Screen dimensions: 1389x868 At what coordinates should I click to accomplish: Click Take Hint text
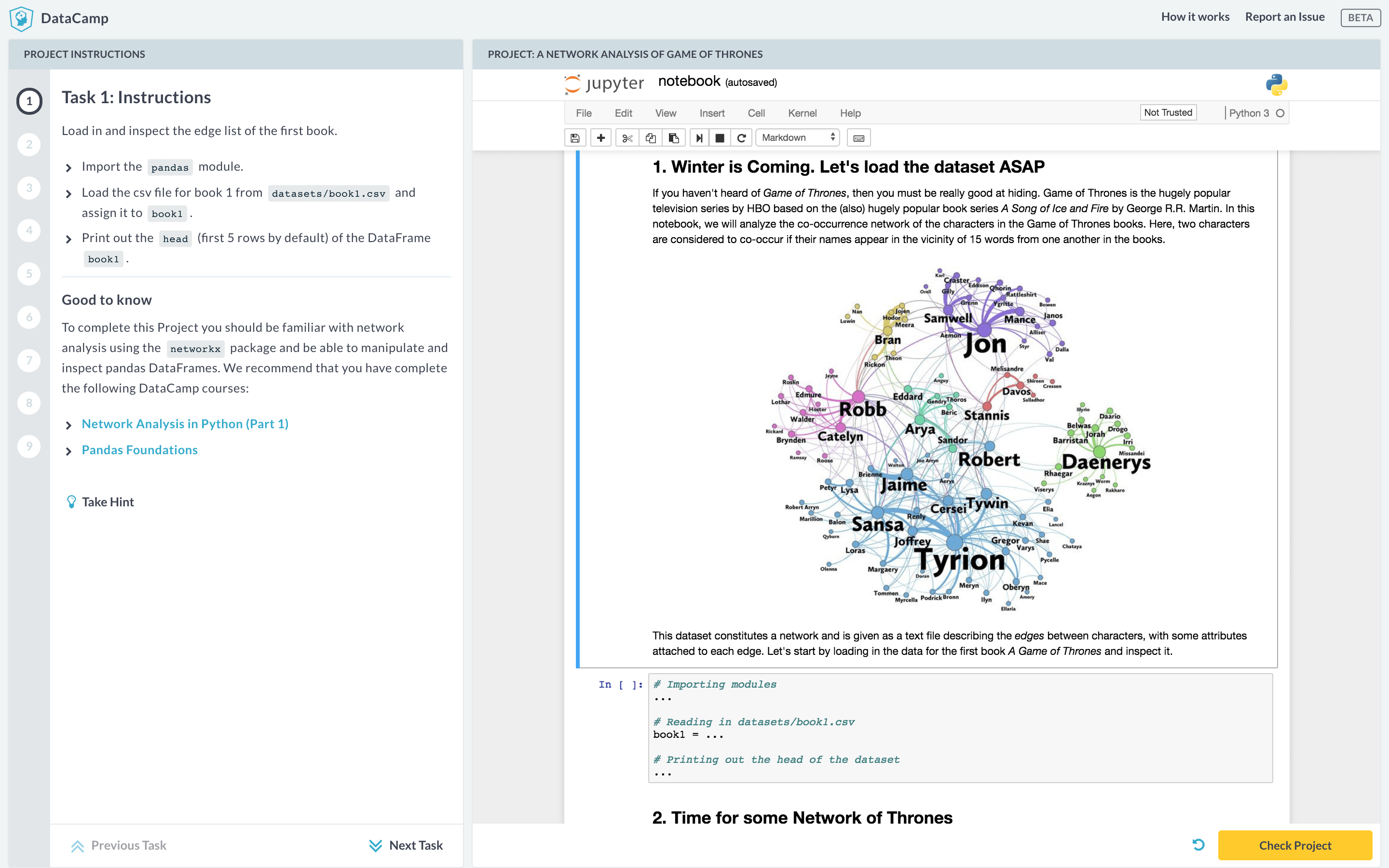point(108,502)
